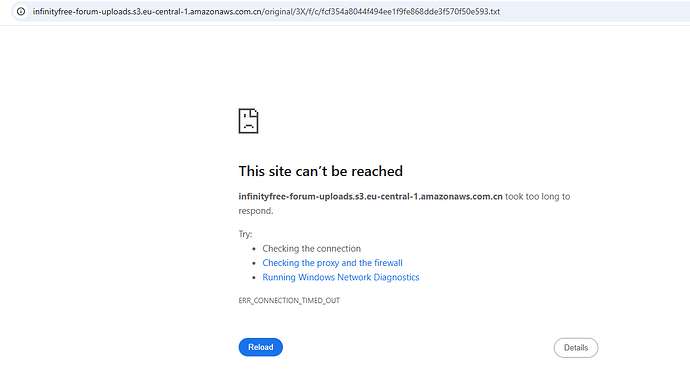Click the This site can't be reached heading
The image size is (690, 381).
pyautogui.click(x=320, y=171)
